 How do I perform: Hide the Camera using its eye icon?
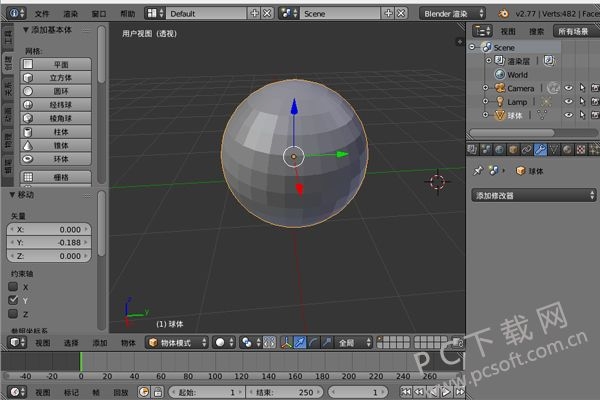coord(568,88)
